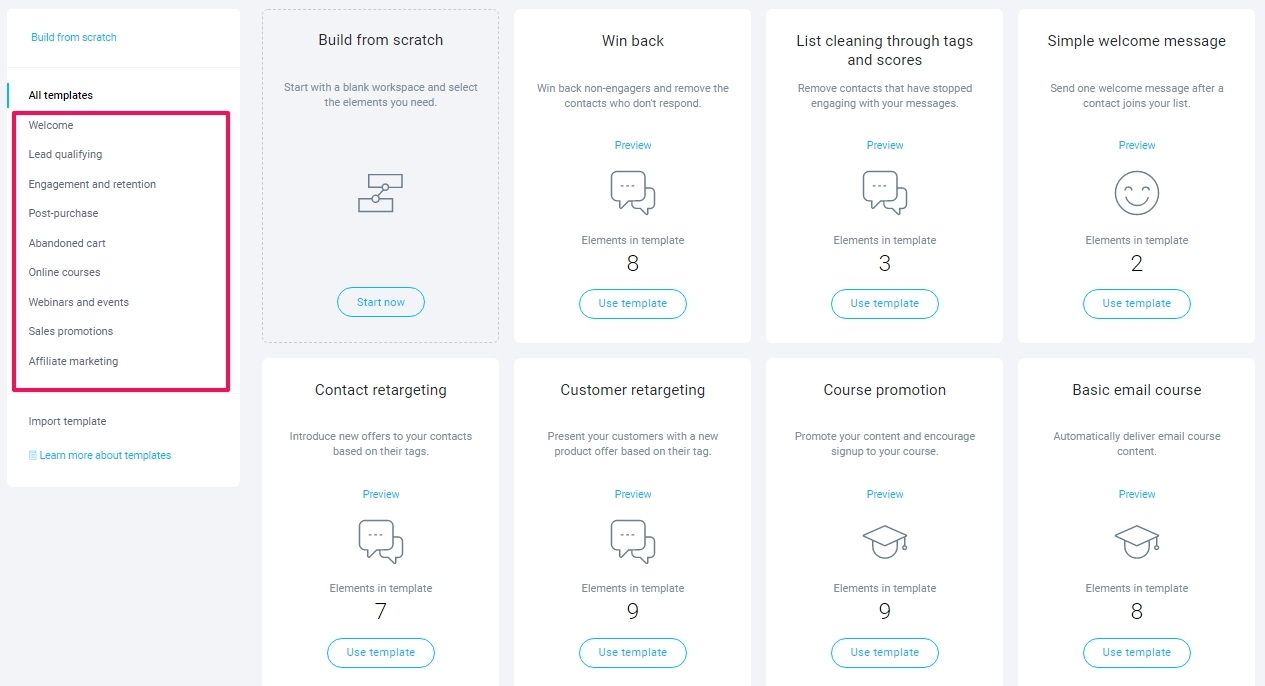Open the Abandoned cart category
This screenshot has width=1265, height=686.
[x=67, y=243]
